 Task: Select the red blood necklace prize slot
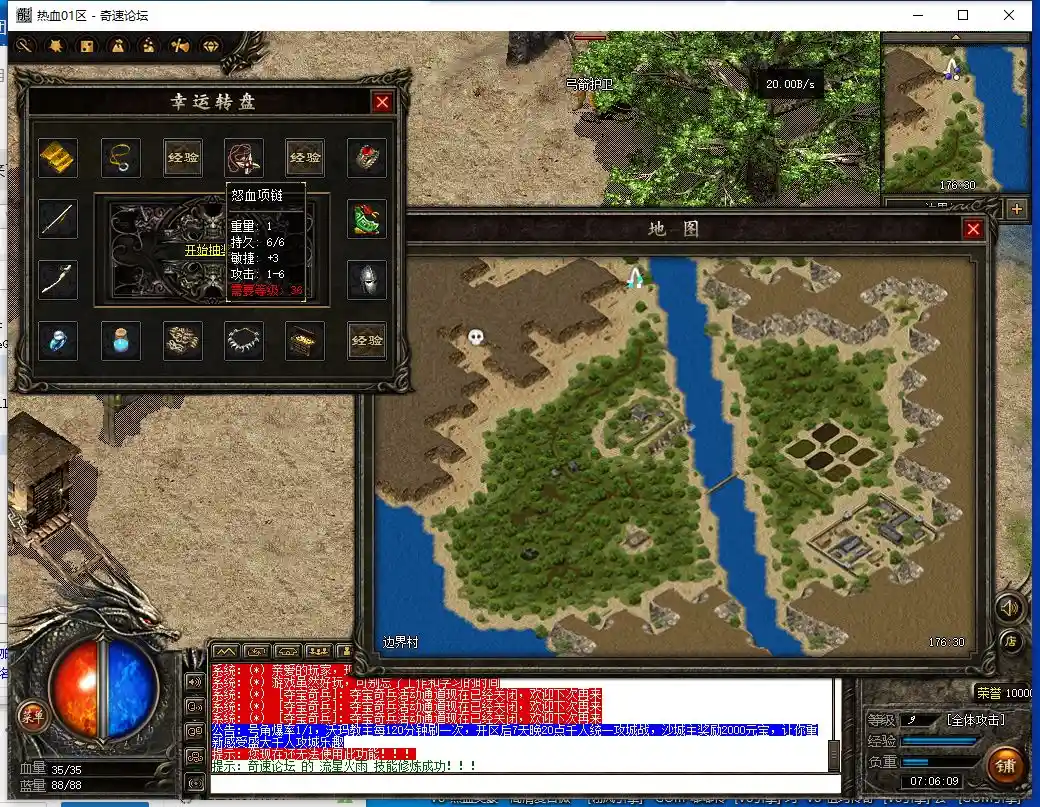pyautogui.click(x=243, y=158)
